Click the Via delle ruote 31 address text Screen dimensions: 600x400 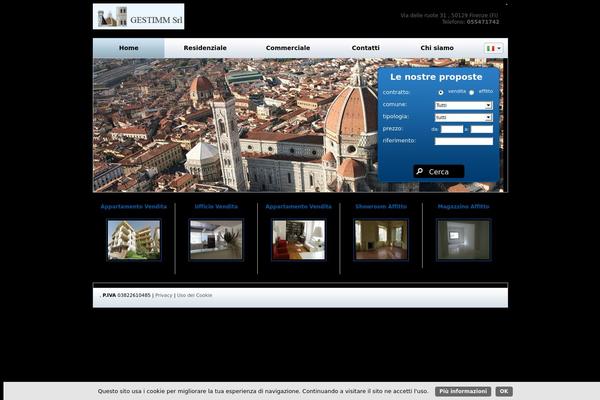pos(449,15)
